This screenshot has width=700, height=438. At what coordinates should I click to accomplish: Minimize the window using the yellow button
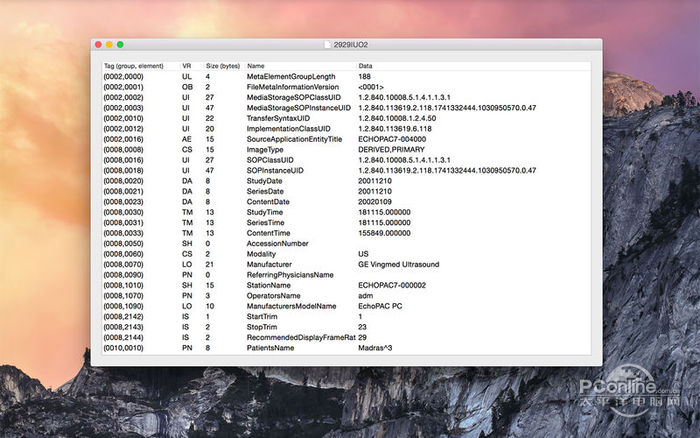click(109, 45)
